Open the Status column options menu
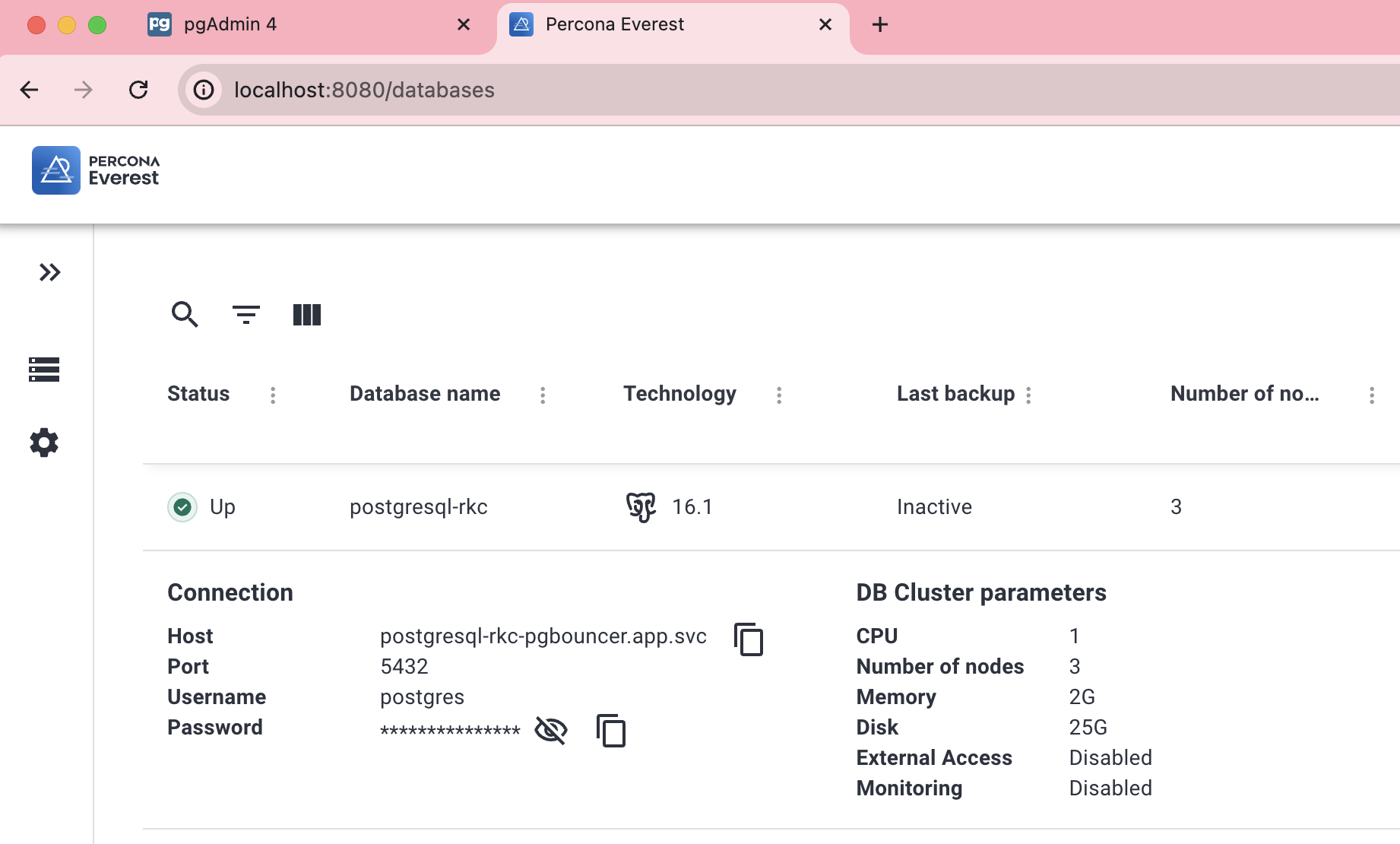 (x=273, y=395)
